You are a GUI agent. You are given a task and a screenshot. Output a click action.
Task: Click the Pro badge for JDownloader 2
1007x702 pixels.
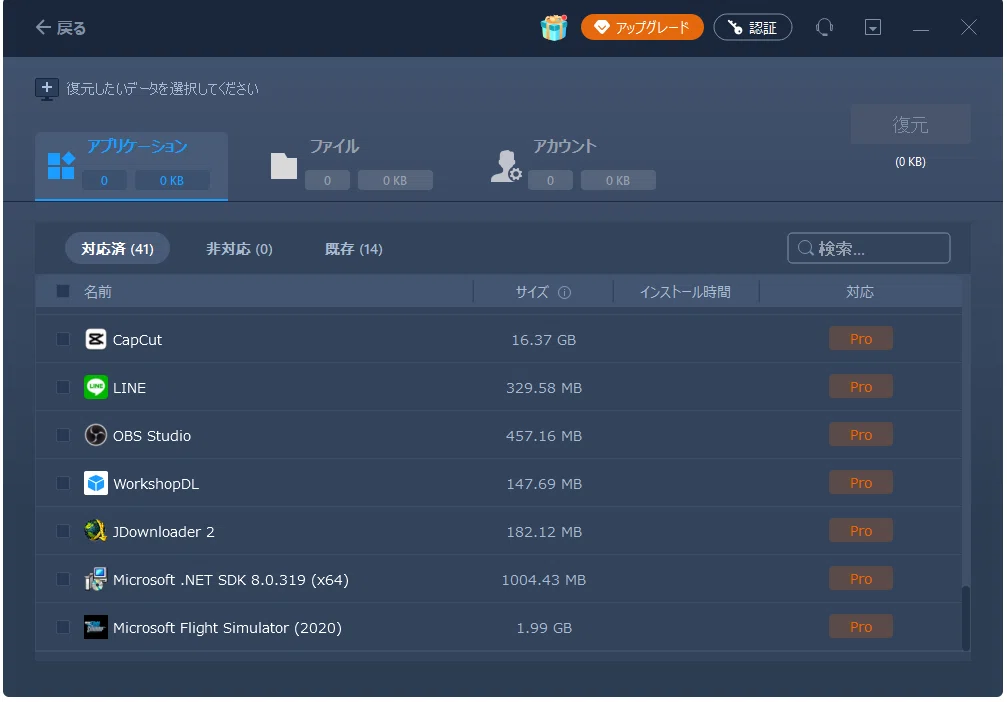[861, 531]
